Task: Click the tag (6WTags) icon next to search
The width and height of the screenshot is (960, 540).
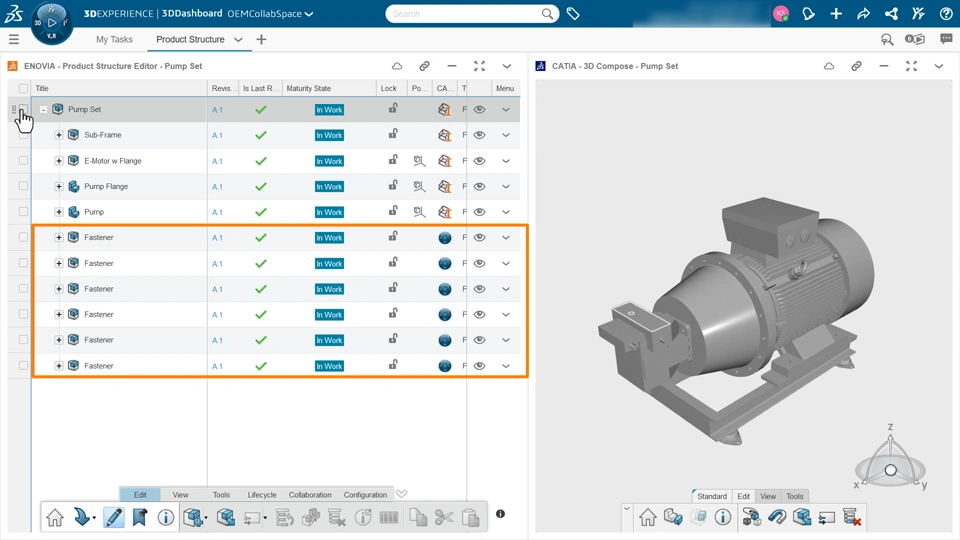Action: pos(573,13)
